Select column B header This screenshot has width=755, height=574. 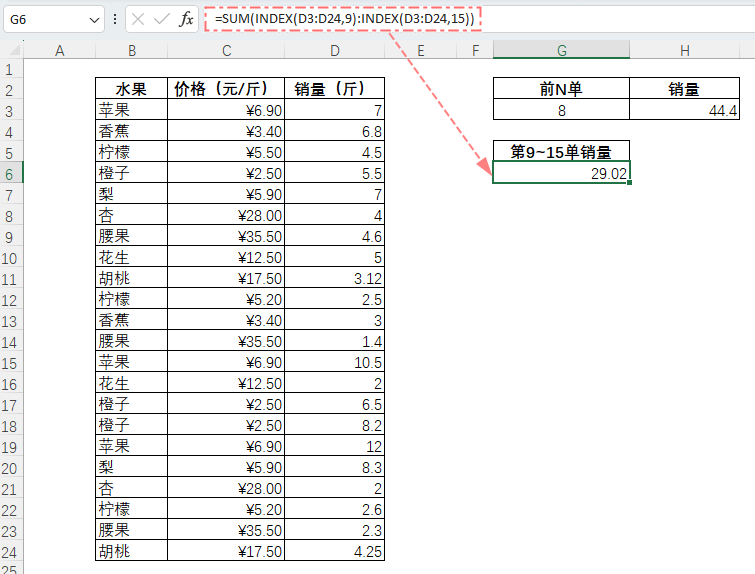coord(131,50)
